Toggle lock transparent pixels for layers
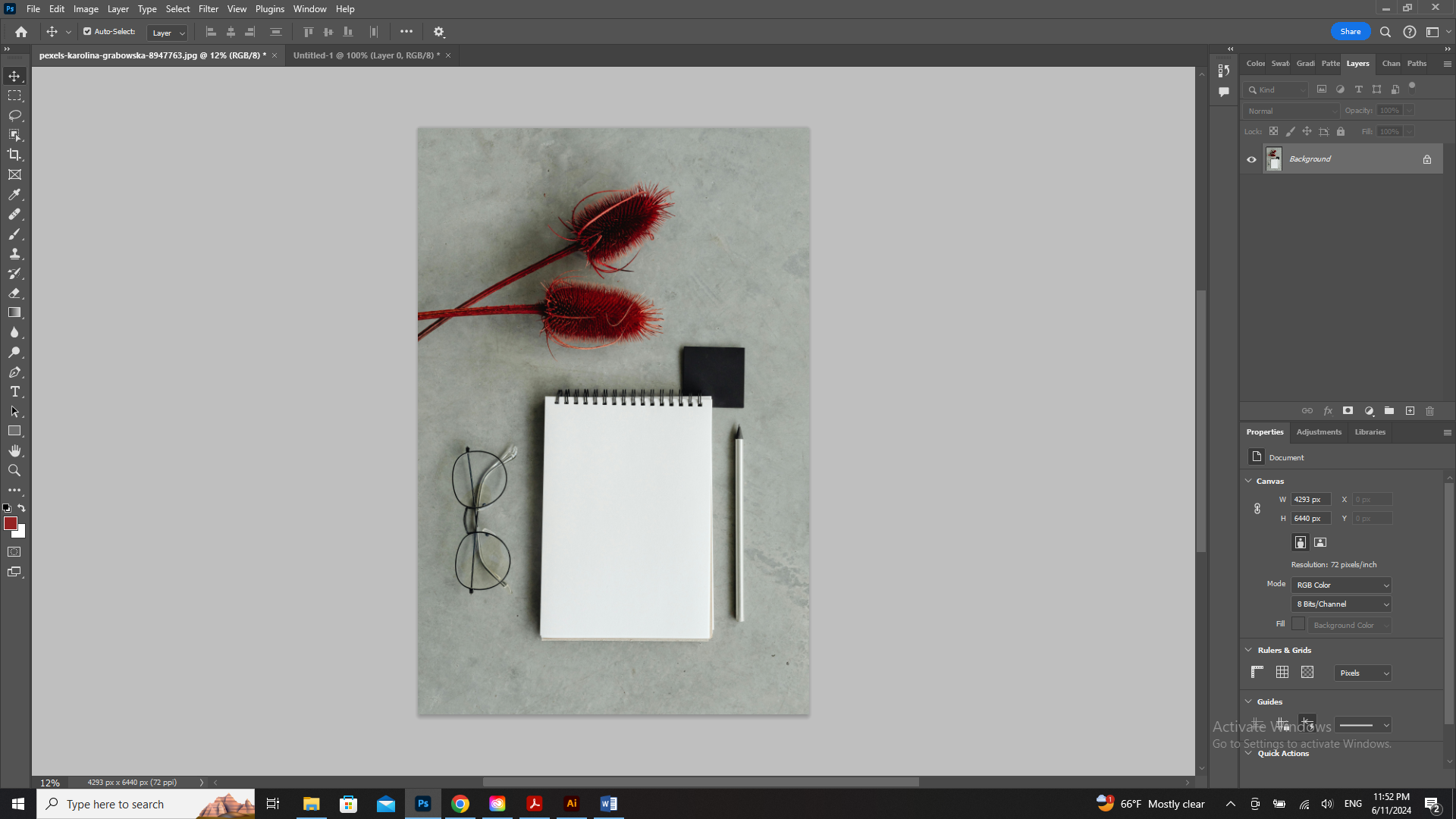 coord(1273,131)
